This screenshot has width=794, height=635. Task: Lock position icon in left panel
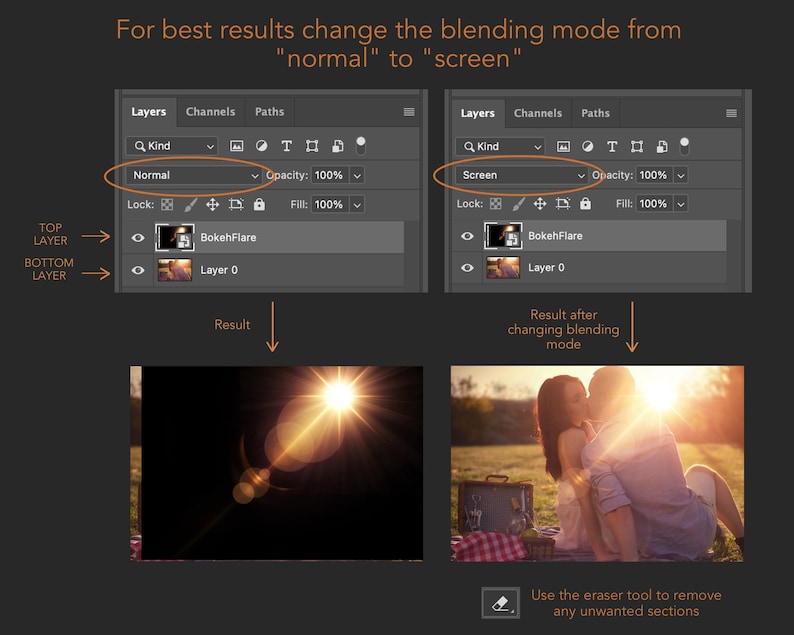click(x=213, y=205)
